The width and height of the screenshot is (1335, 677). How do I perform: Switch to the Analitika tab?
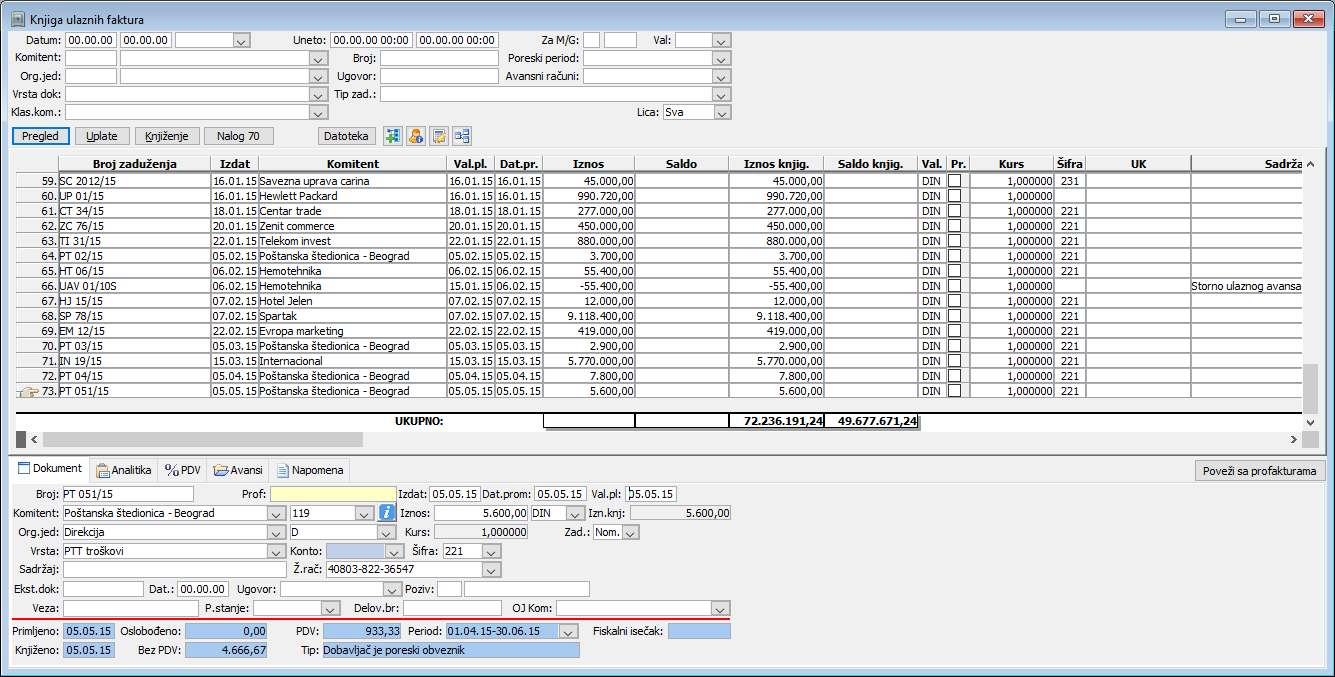tap(124, 470)
